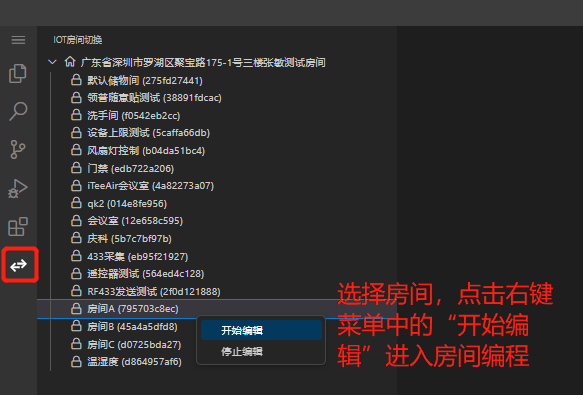Click the lock icon of 温湿度

(x=76, y=361)
